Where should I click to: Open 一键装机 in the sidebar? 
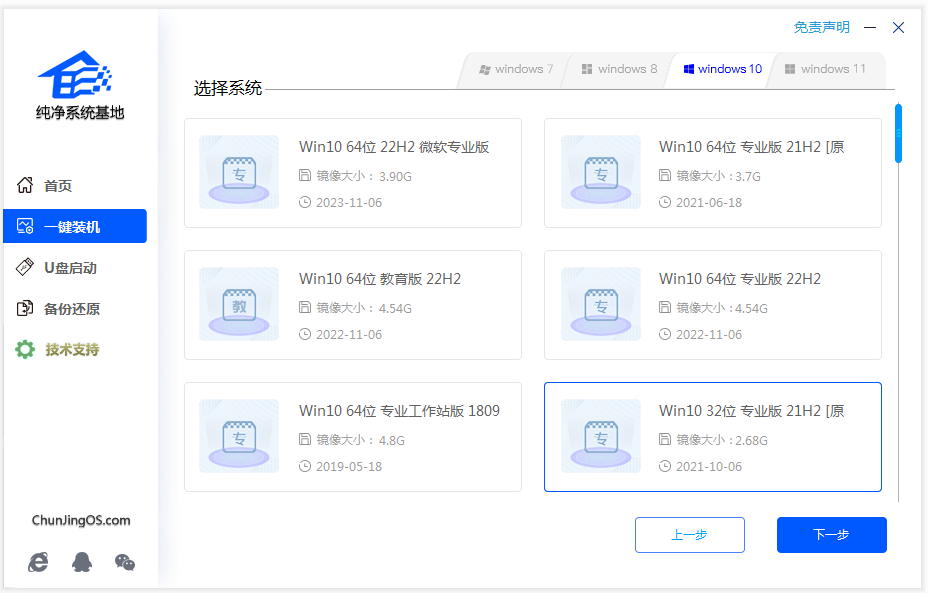[x=75, y=226]
